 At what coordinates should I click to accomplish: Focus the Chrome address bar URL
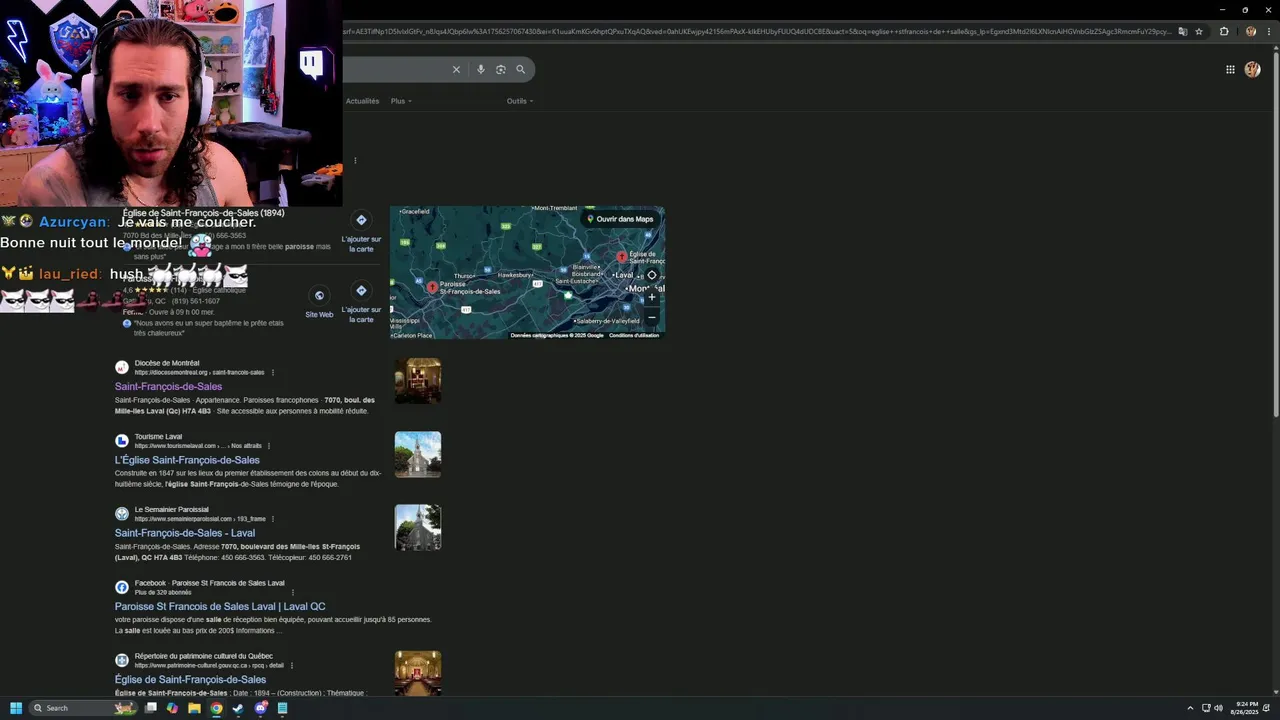(x=758, y=31)
